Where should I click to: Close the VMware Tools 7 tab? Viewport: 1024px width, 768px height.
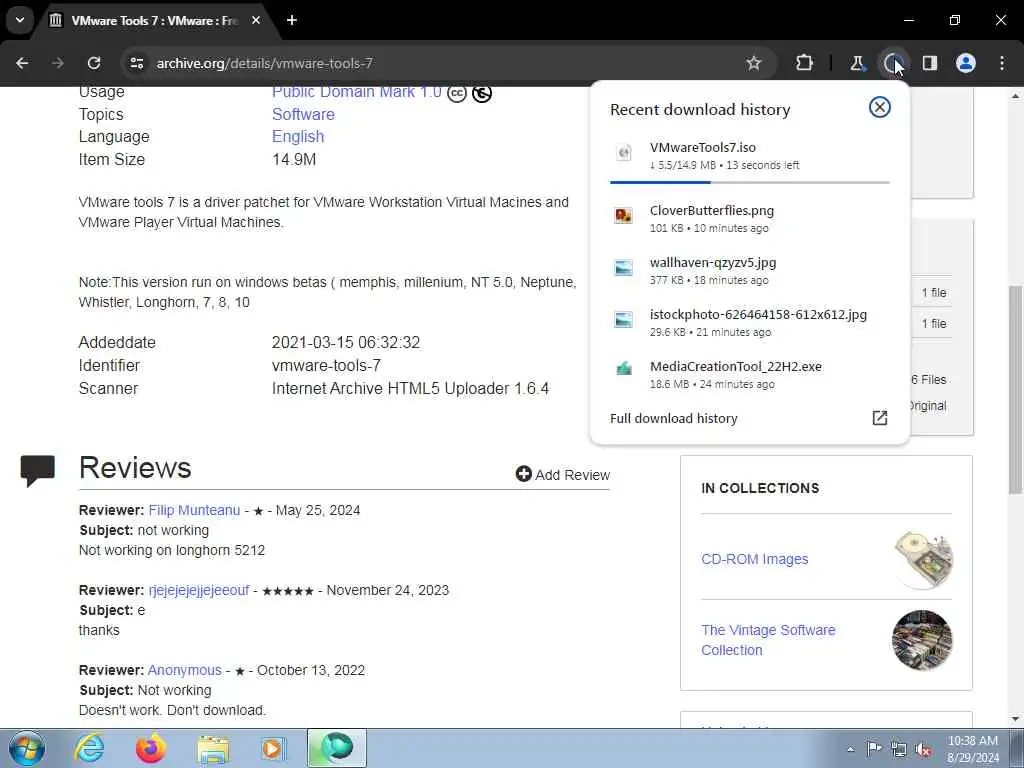(x=256, y=20)
